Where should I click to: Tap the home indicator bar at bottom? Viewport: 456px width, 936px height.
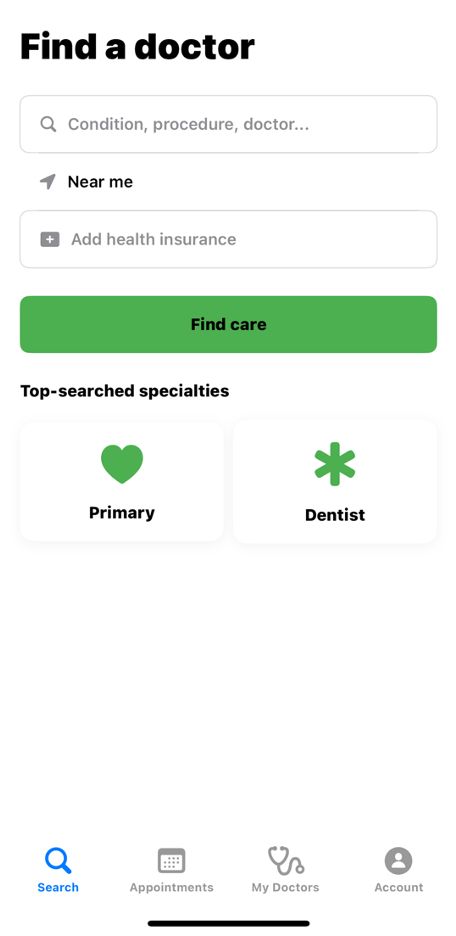click(229, 923)
